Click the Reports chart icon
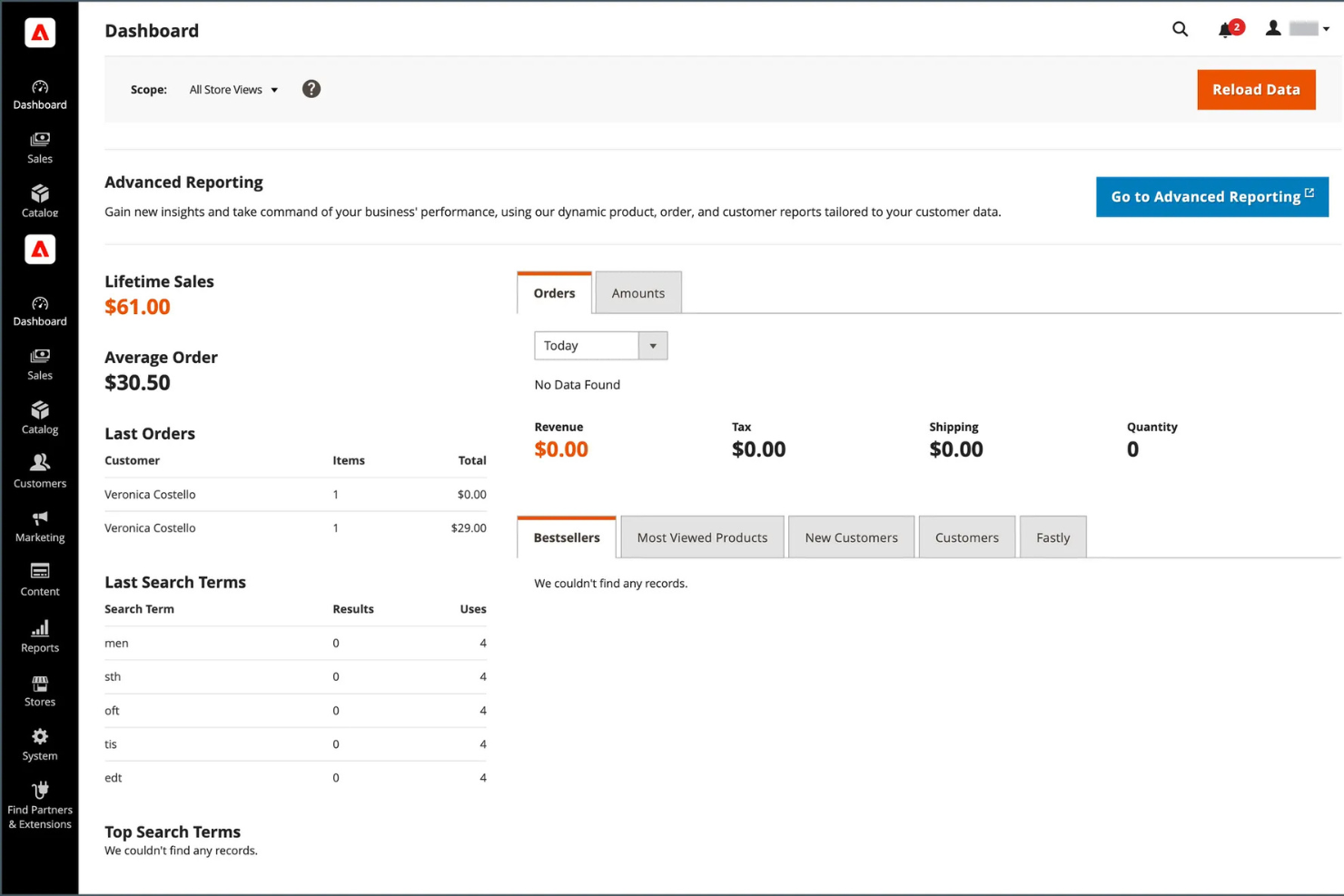The height and width of the screenshot is (896, 1344). 39,635
